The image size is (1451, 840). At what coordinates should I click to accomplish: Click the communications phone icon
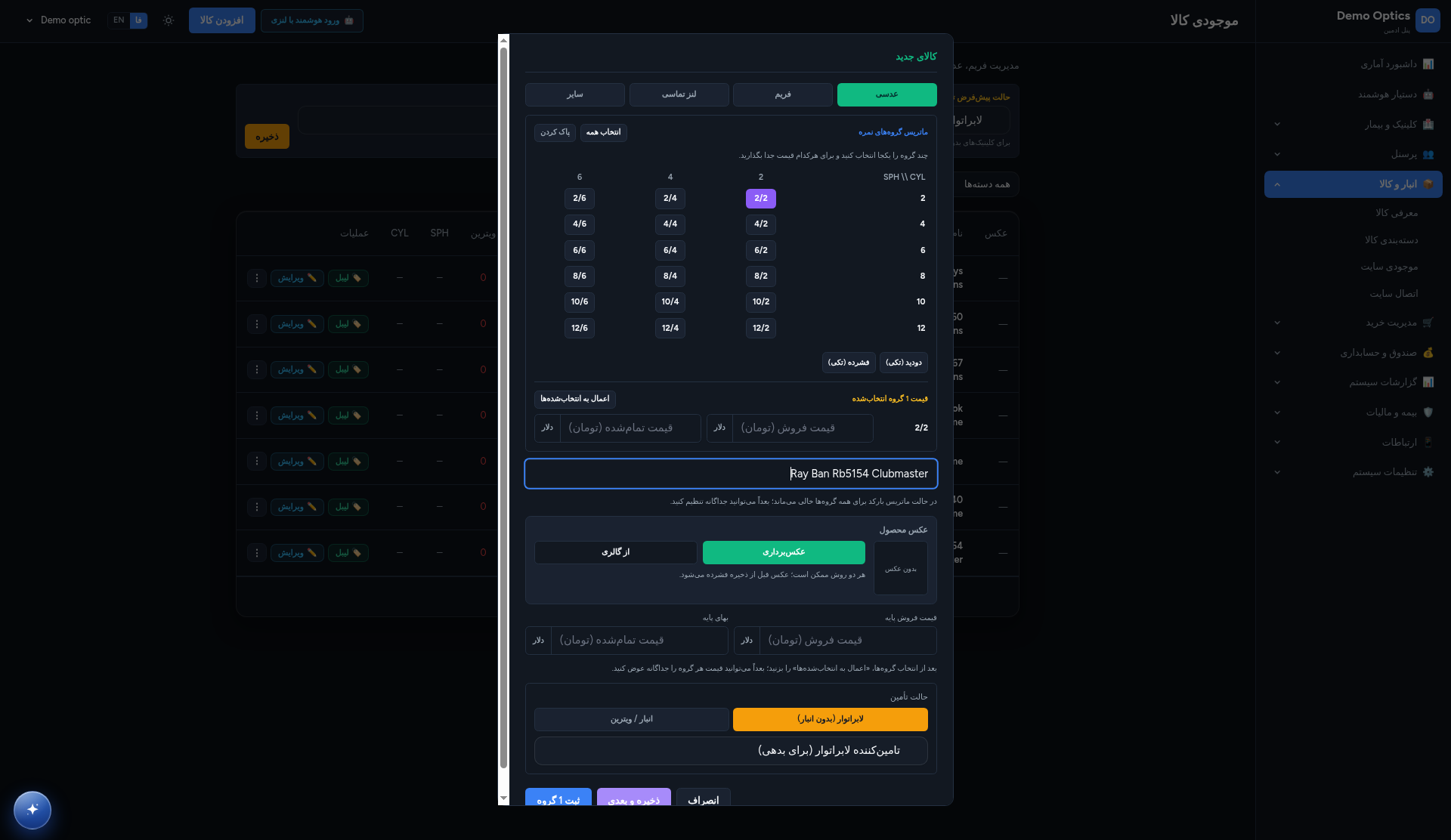[1428, 442]
